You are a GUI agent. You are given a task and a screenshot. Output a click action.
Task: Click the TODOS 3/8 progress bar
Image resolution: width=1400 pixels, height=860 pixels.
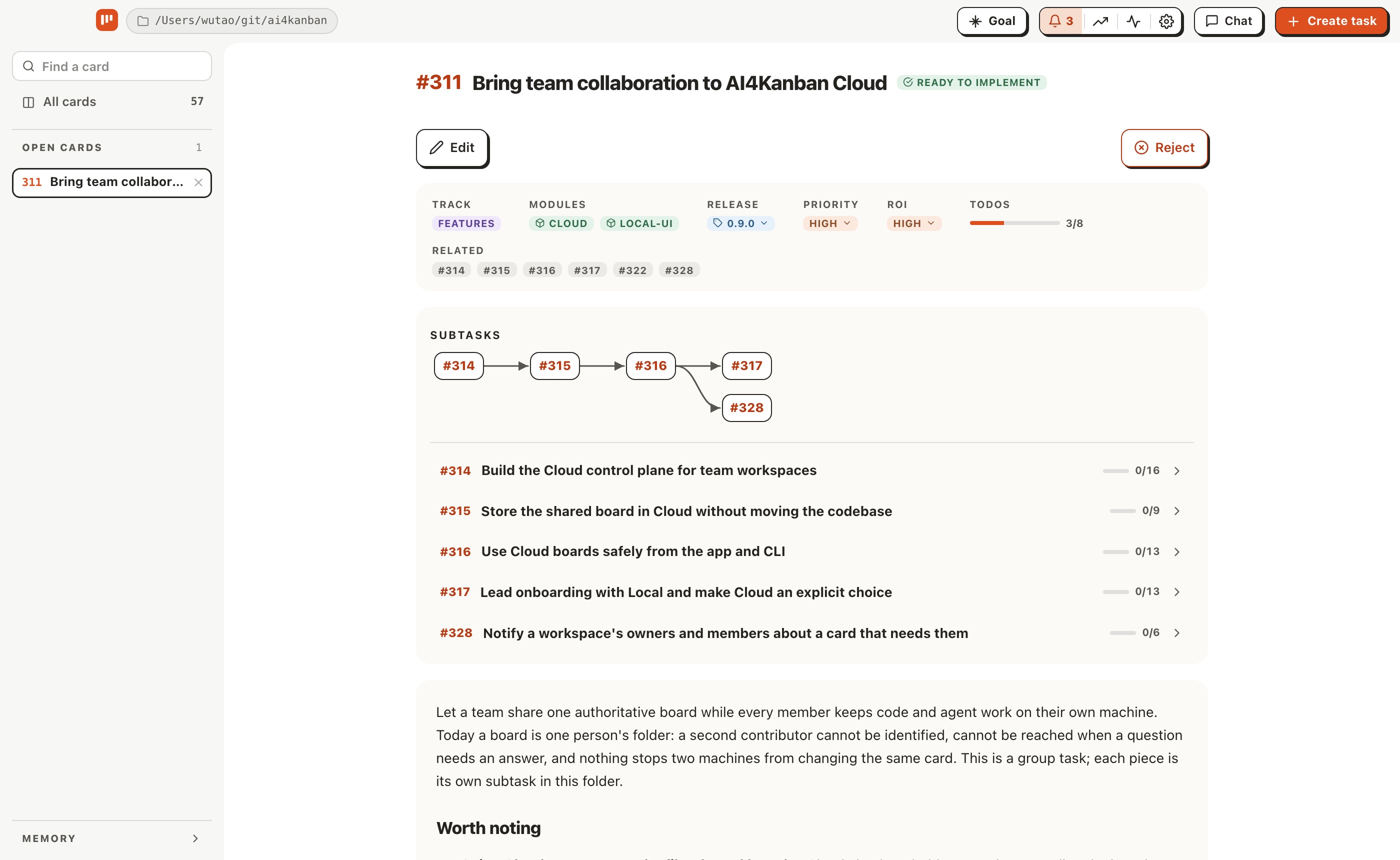pyautogui.click(x=1014, y=223)
